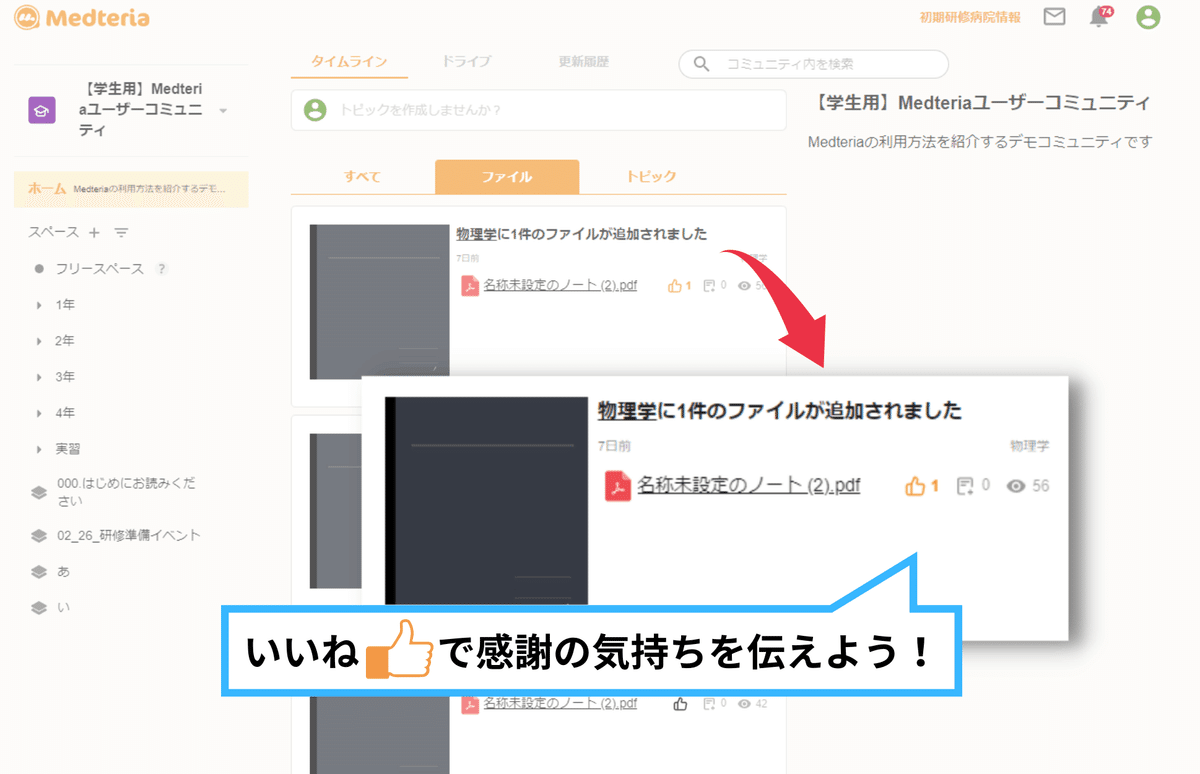The image size is (1200, 774).
Task: Click first card's red PDF icon
Action: tap(469, 286)
